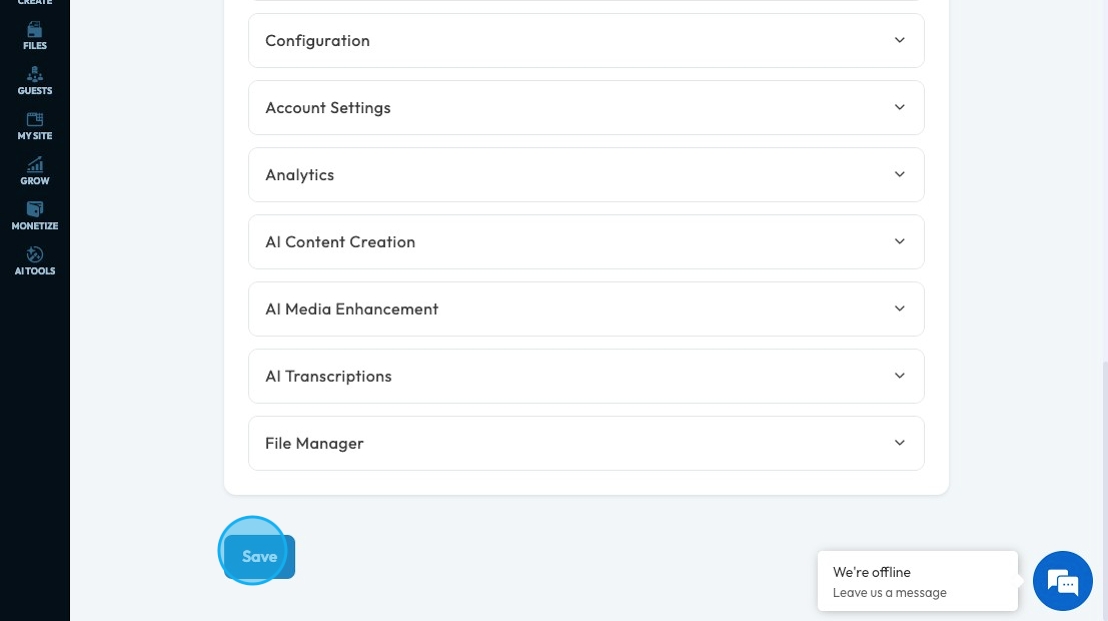Expand the Analytics section chevron
1108x621 pixels.
coord(899,174)
